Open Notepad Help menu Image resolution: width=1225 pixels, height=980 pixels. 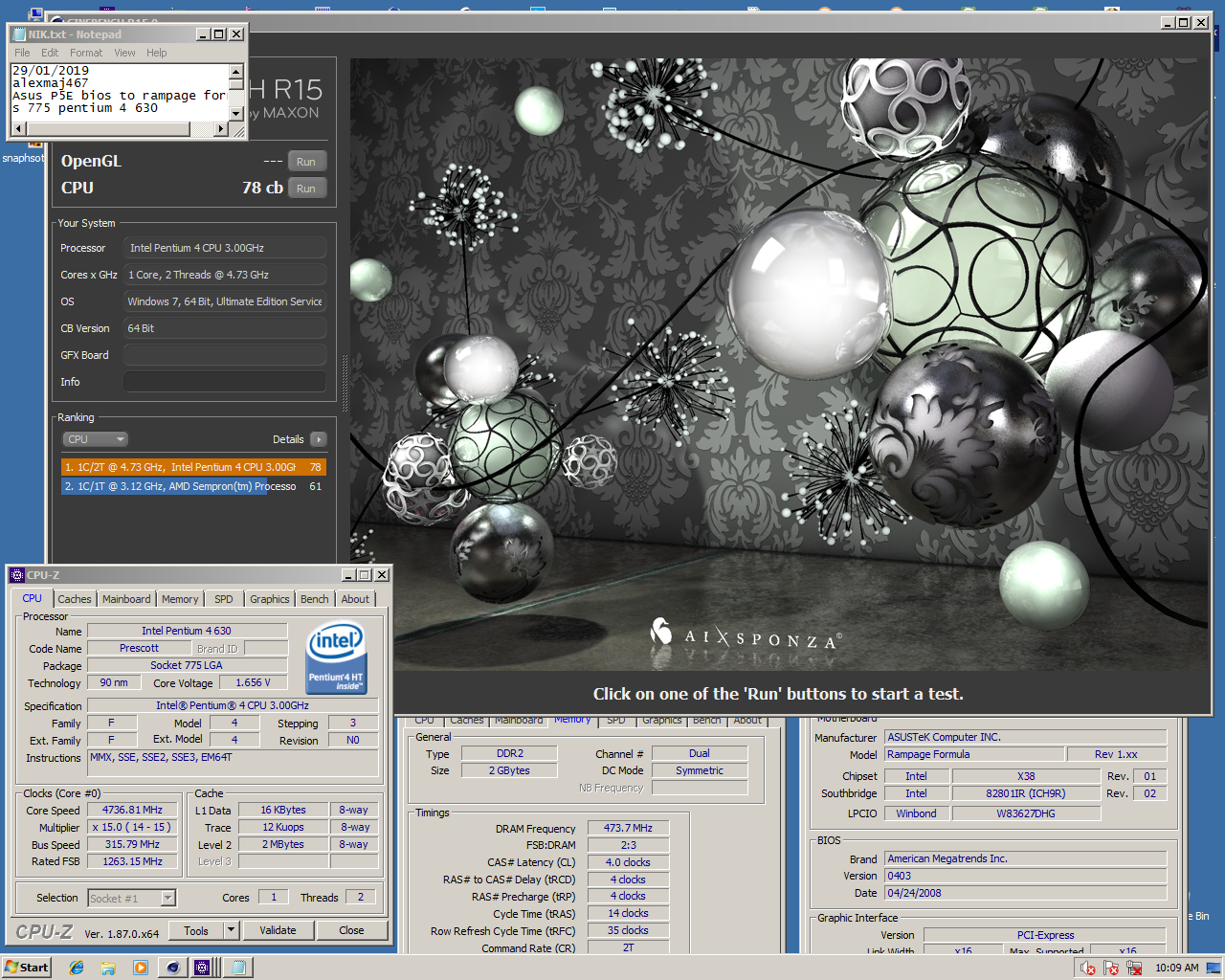[x=156, y=53]
